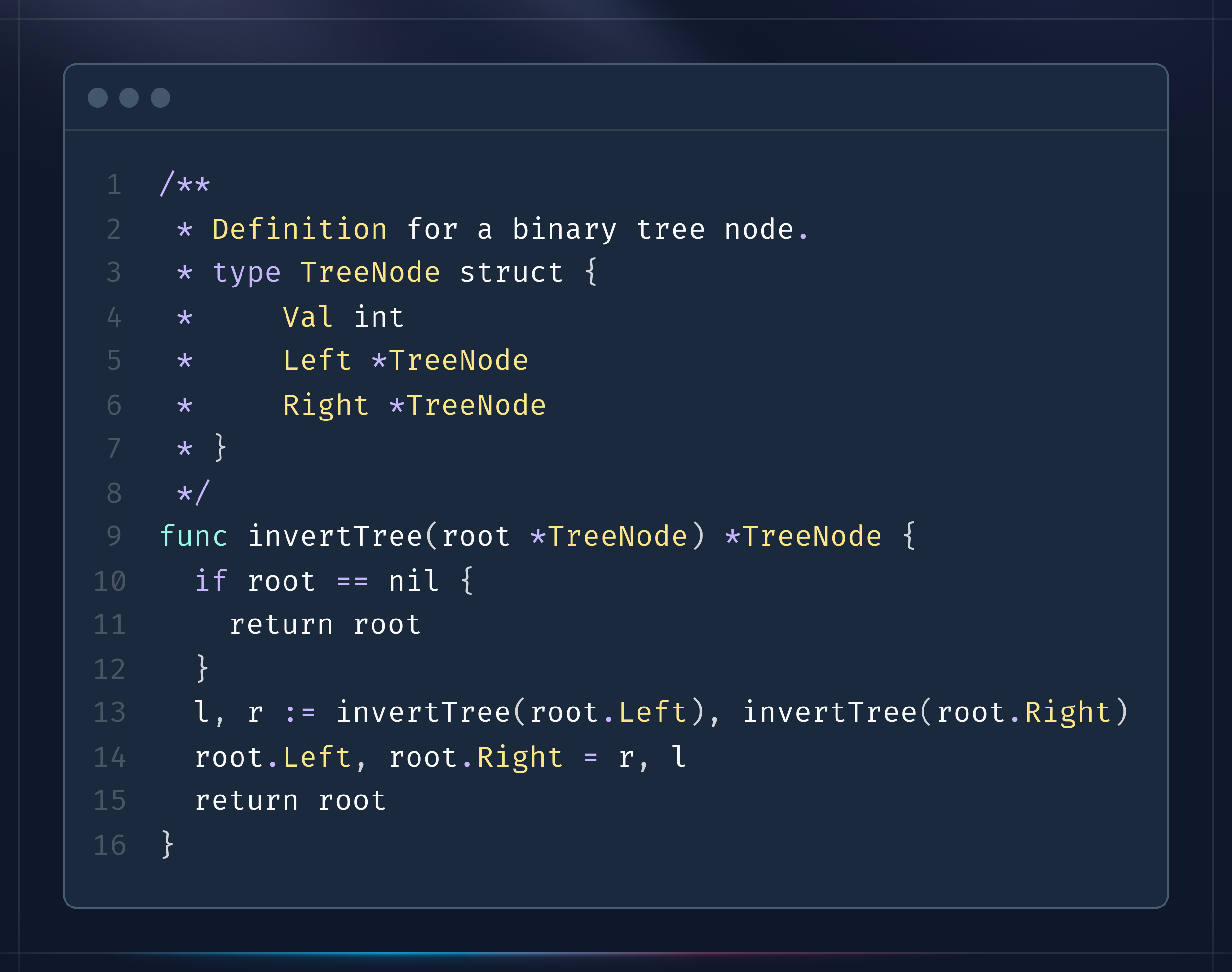Click nil on line 10
This screenshot has width=1232, height=972.
(x=413, y=581)
